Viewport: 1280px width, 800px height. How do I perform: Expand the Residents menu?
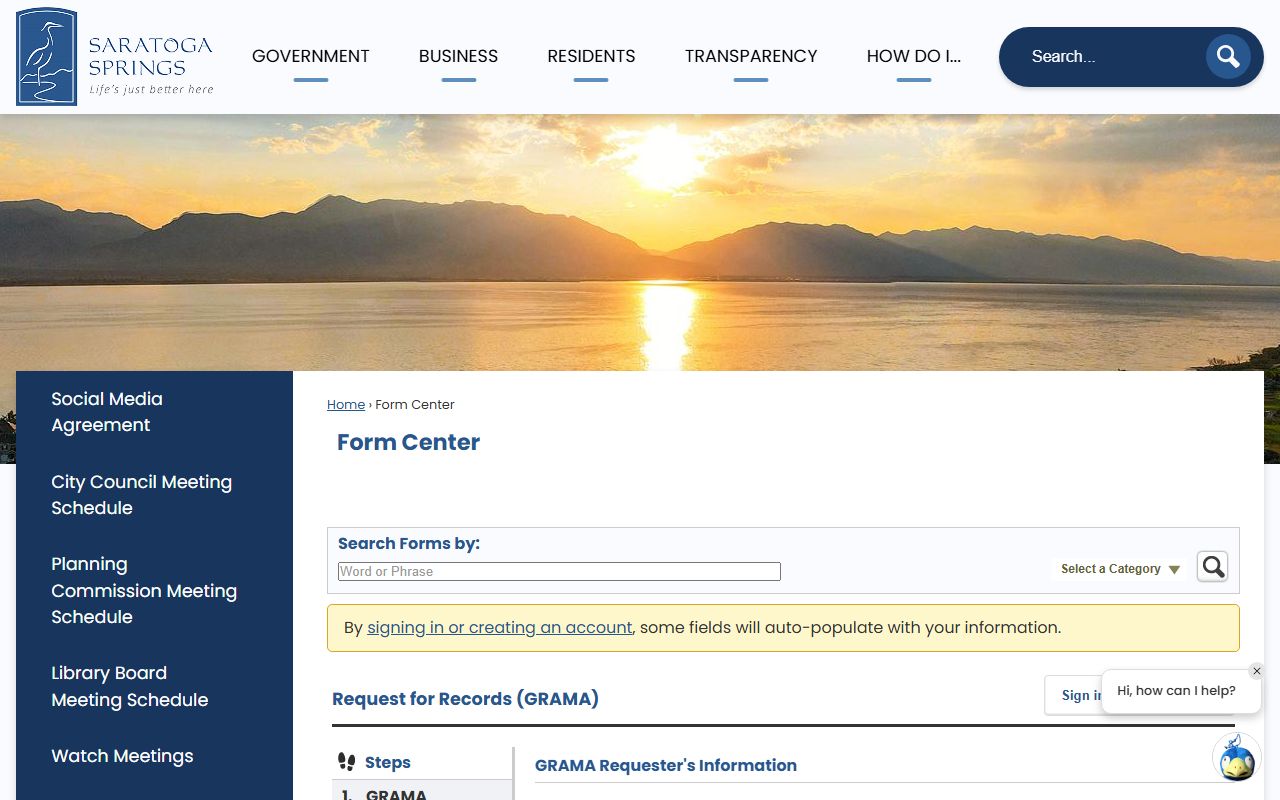pyautogui.click(x=591, y=56)
